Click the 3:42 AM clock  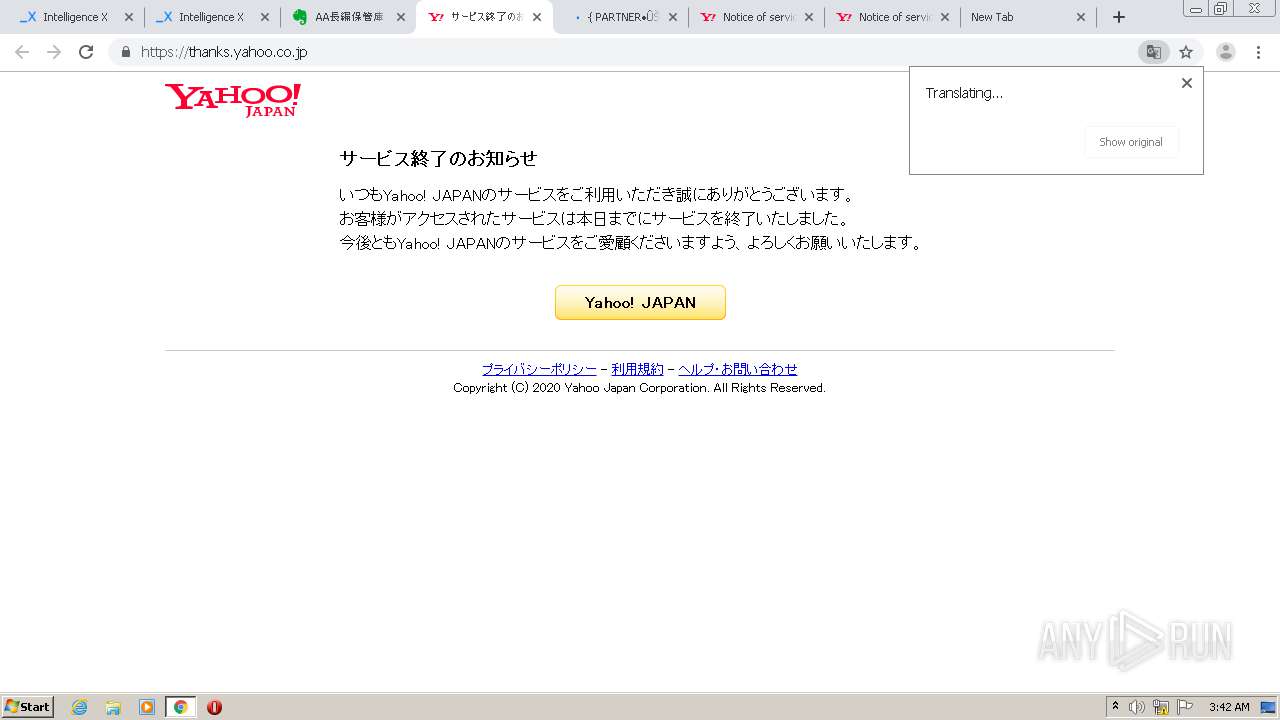pyautogui.click(x=1229, y=707)
